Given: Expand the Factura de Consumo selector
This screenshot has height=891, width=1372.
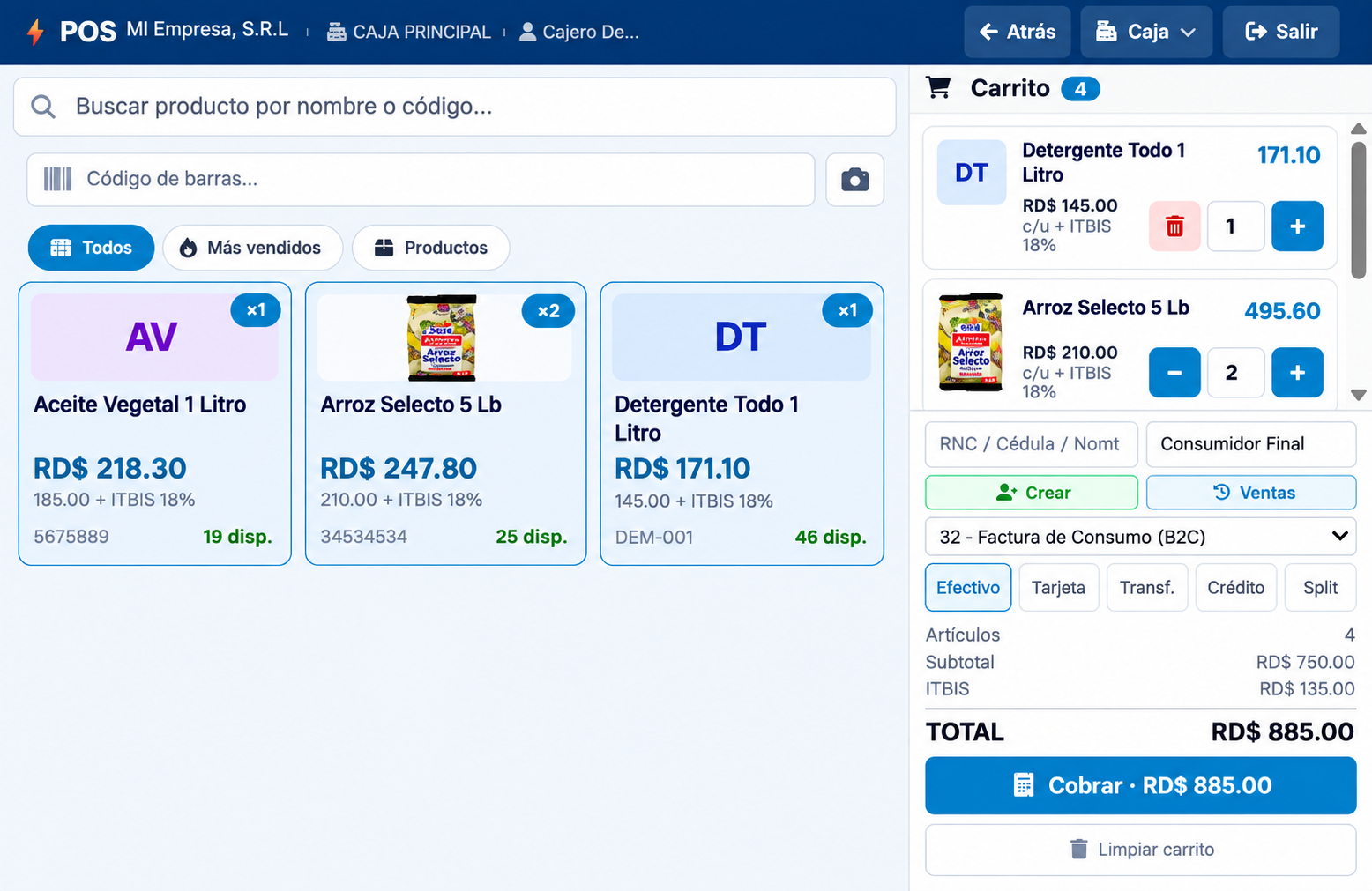Looking at the screenshot, I should 1140,537.
